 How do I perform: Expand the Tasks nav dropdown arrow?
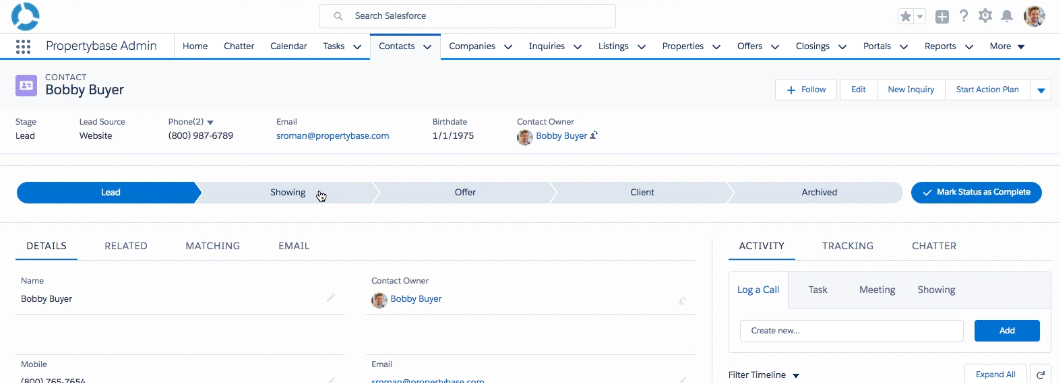point(357,47)
